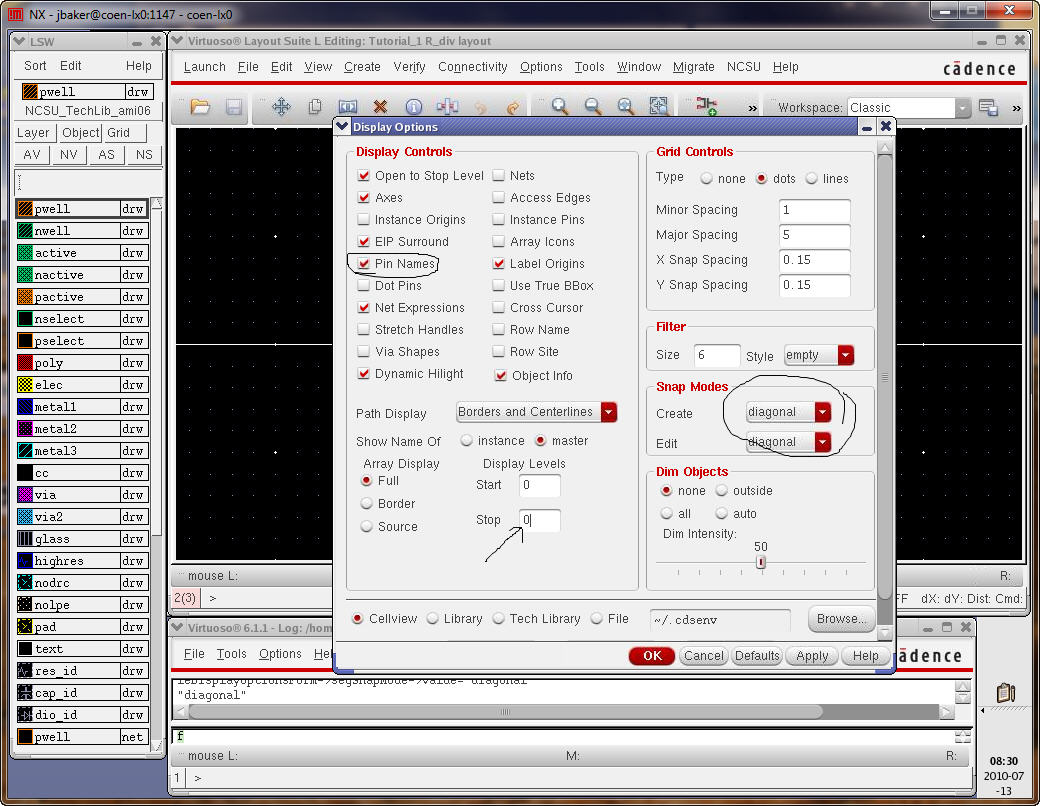Click the Copy tool icon in toolbar
1040x806 pixels.
pos(314,107)
